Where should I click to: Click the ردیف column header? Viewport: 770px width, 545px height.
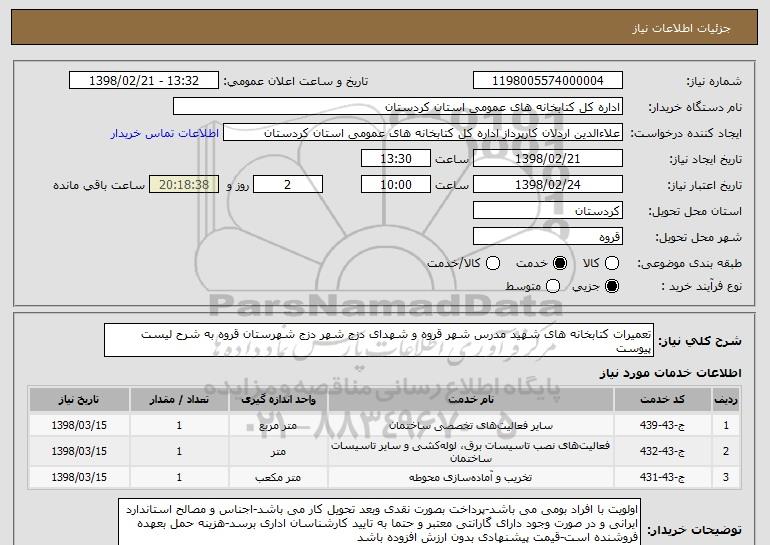tap(726, 400)
